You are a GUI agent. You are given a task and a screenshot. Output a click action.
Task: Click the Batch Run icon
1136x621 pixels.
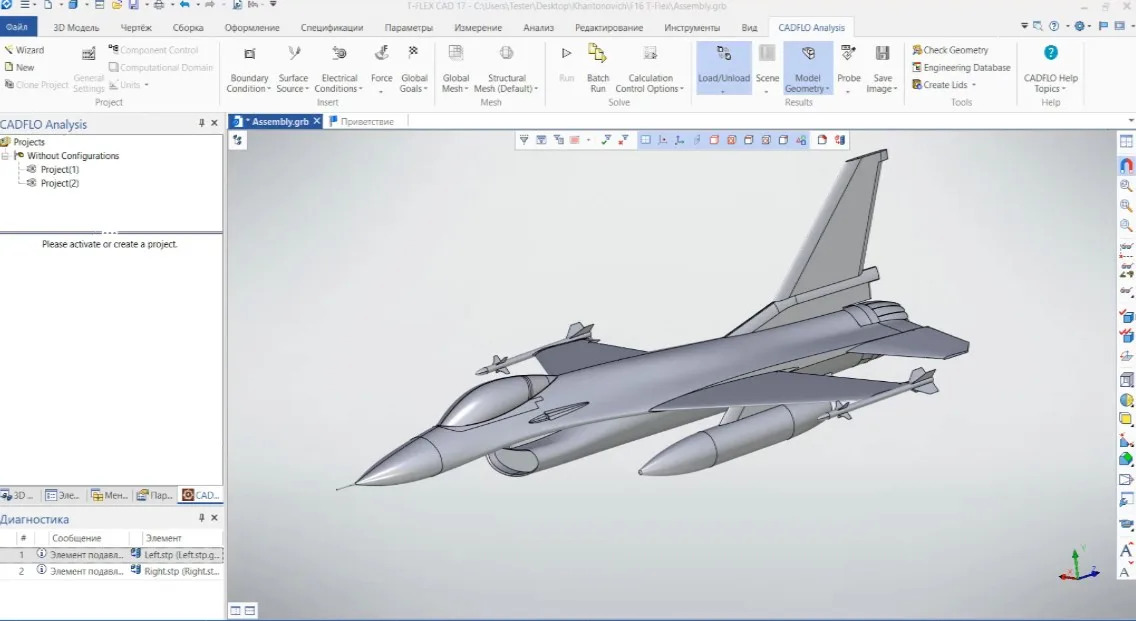[598, 54]
